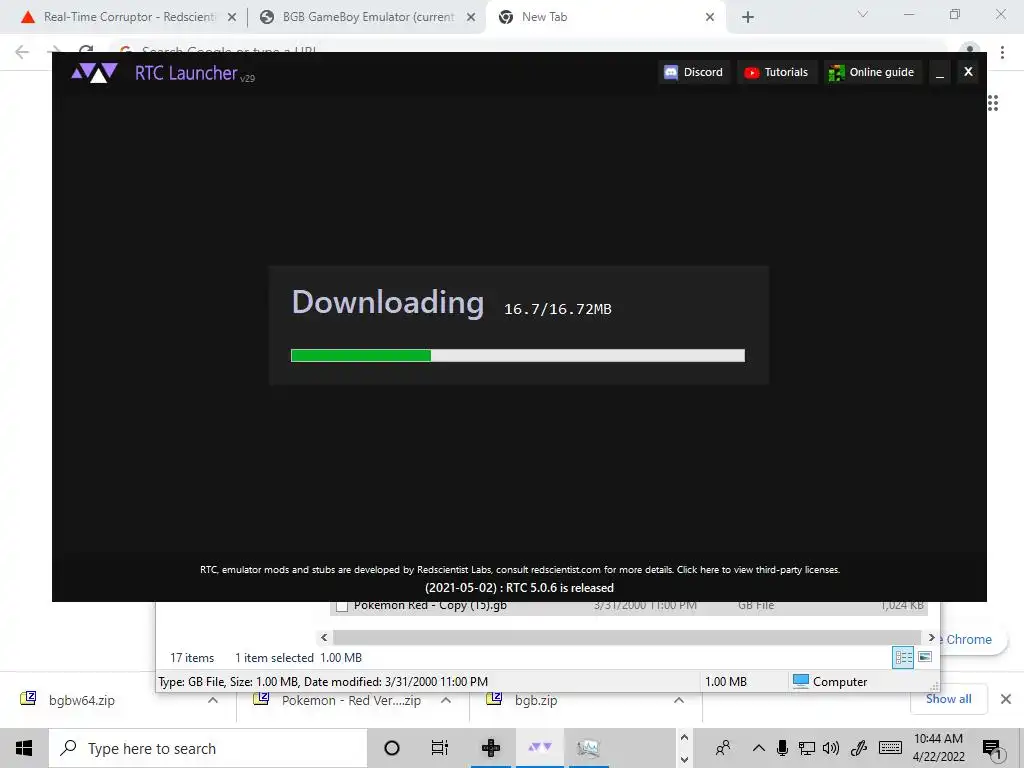Image resolution: width=1024 pixels, height=768 pixels.
Task: Open Chrome tab search dropdown arrow
Action: (863, 14)
